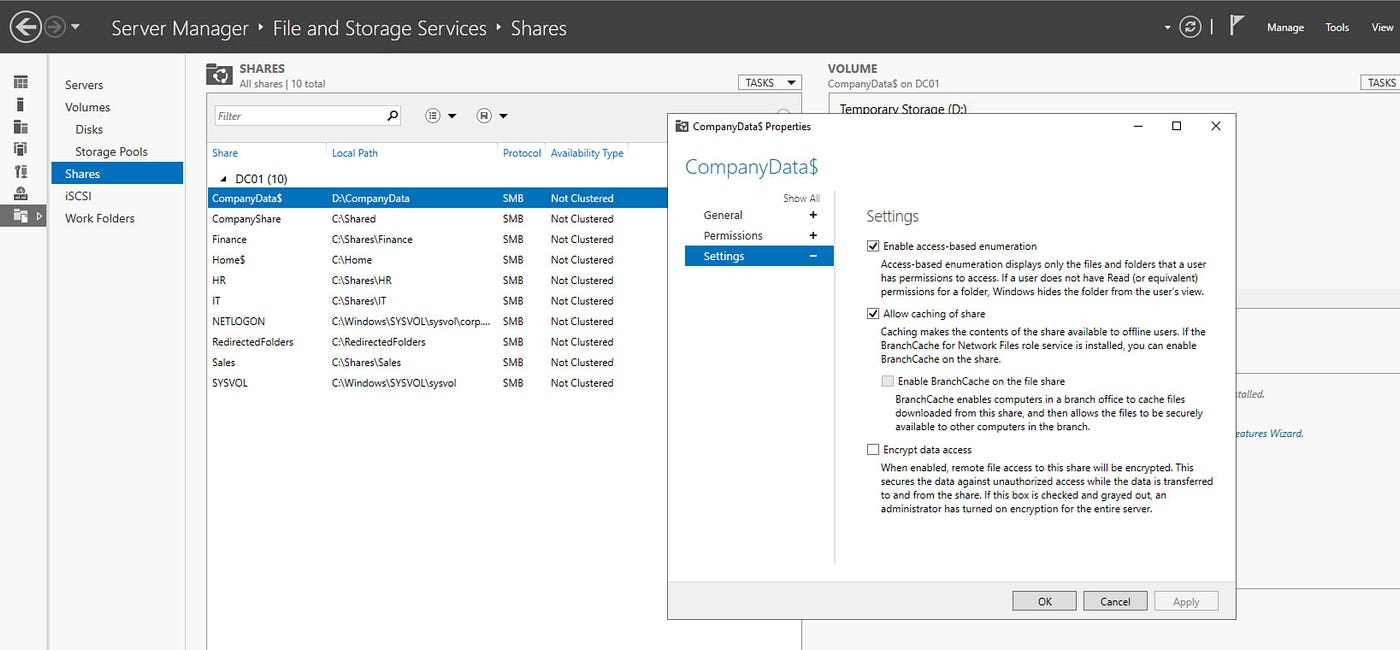Open the dropdown arrow left of refresh icon

1167,28
